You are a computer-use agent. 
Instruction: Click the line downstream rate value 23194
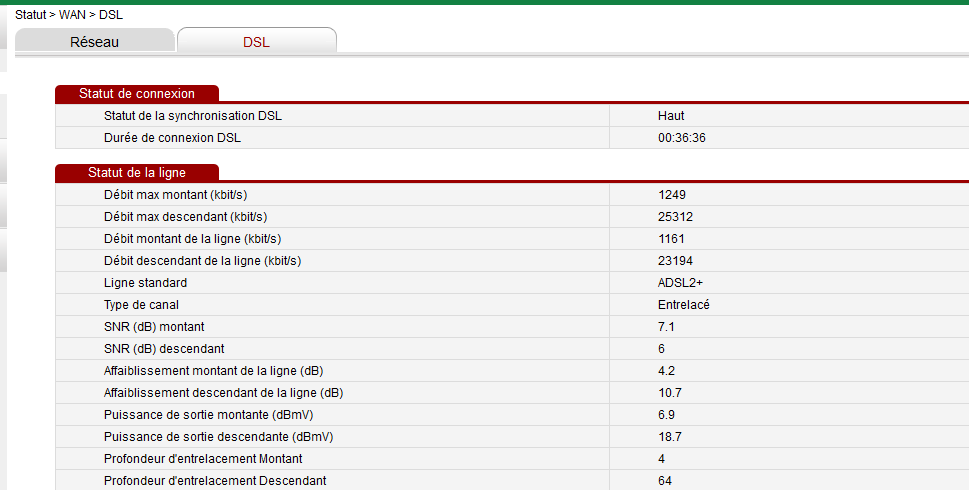point(675,260)
